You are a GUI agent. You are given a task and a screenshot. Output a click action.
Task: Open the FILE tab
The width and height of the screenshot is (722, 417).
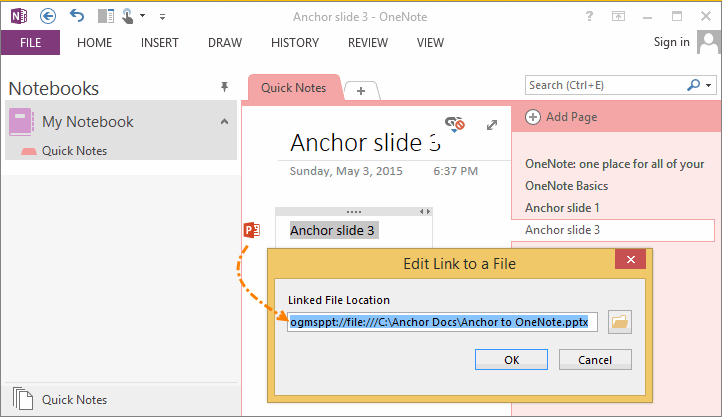click(x=30, y=43)
